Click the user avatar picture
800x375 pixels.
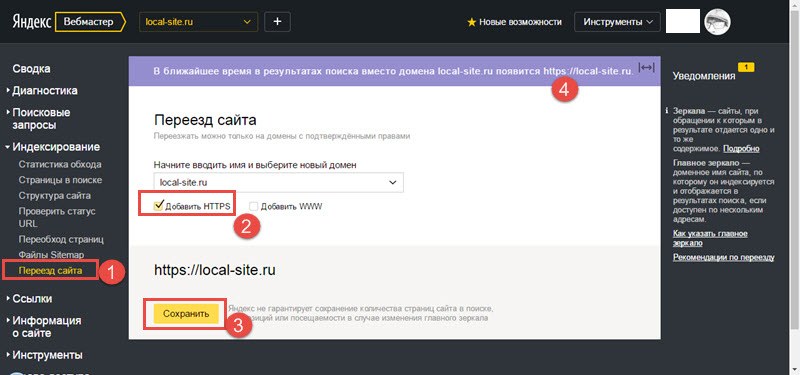tap(717, 22)
